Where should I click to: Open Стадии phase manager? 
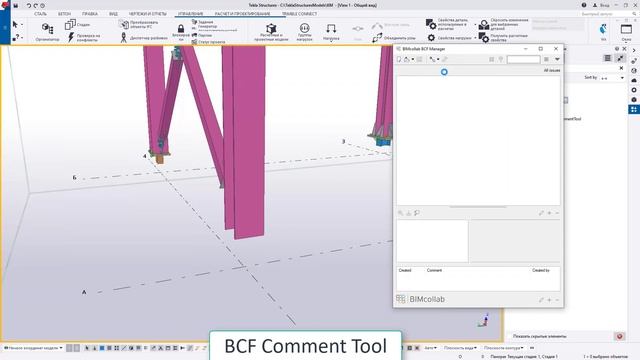coord(77,24)
